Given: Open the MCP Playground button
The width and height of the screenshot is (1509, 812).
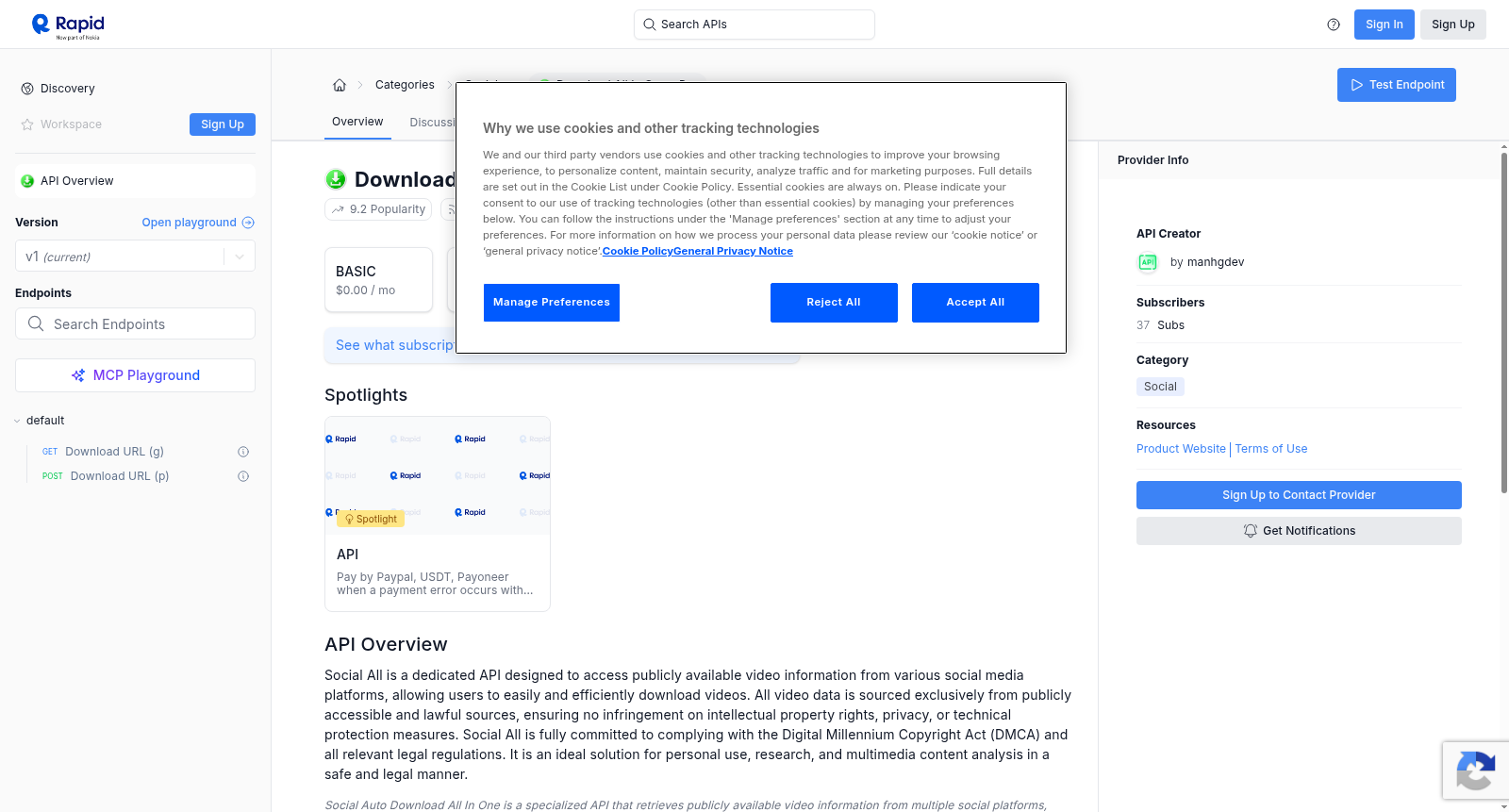Looking at the screenshot, I should [135, 375].
